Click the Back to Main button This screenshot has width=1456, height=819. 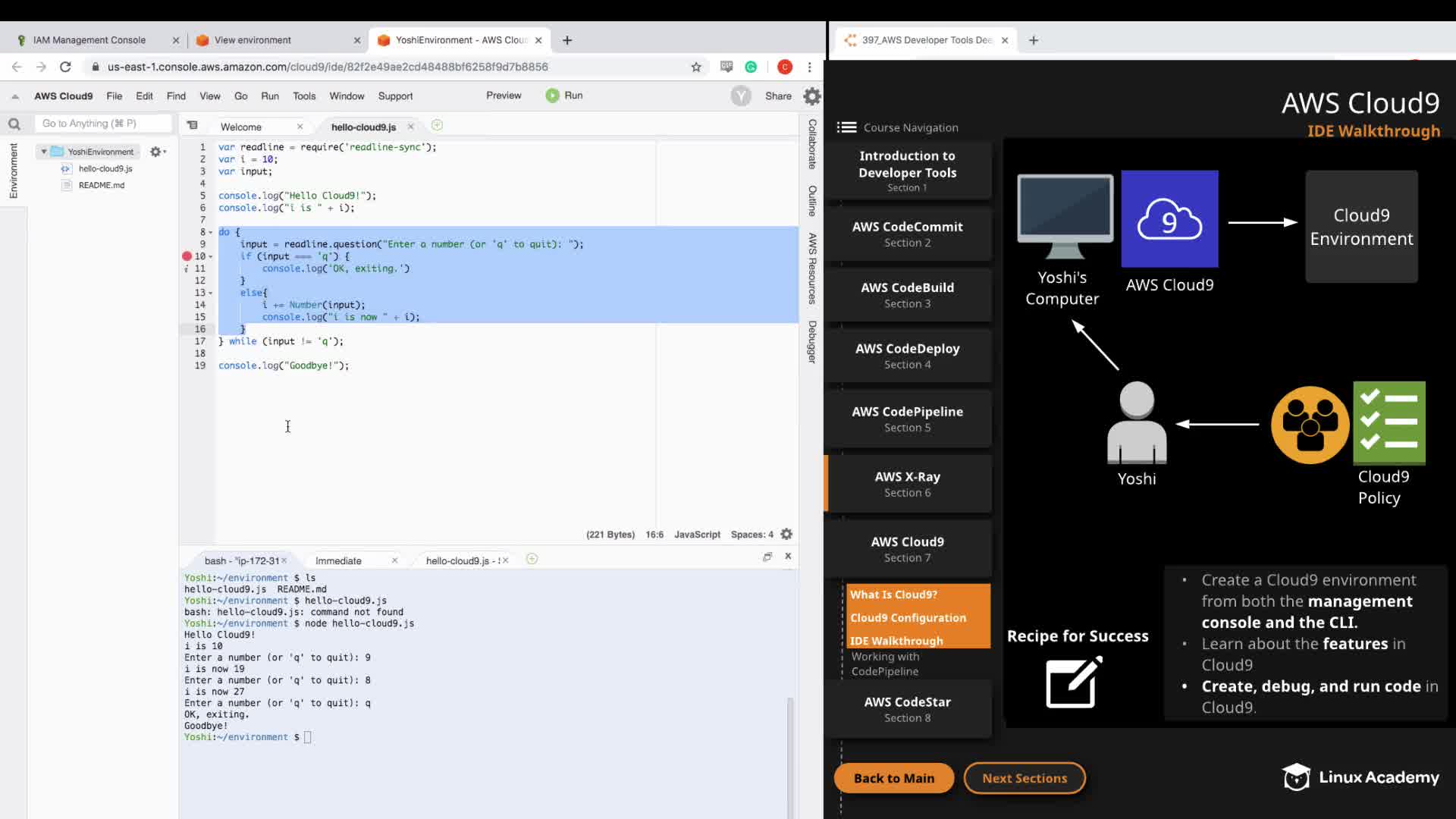[x=893, y=778]
